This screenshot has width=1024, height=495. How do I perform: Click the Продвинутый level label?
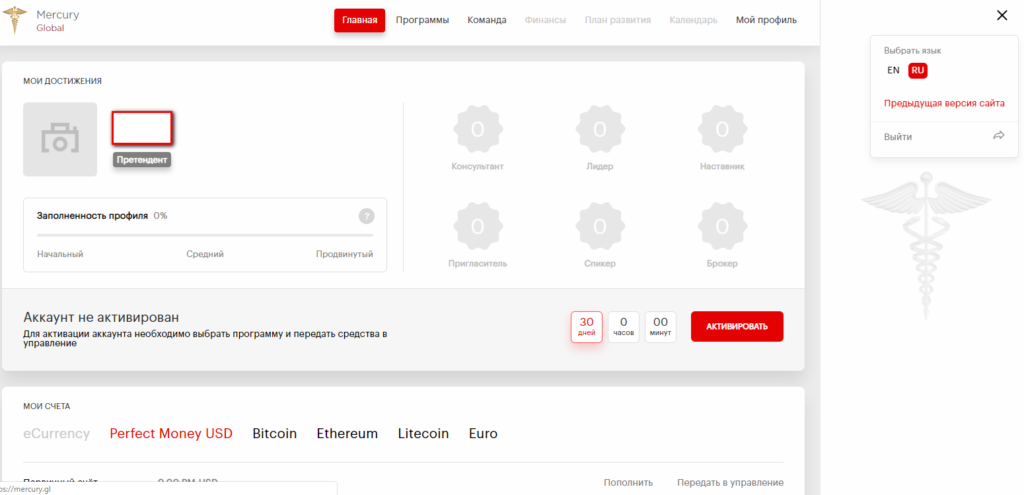coord(345,254)
